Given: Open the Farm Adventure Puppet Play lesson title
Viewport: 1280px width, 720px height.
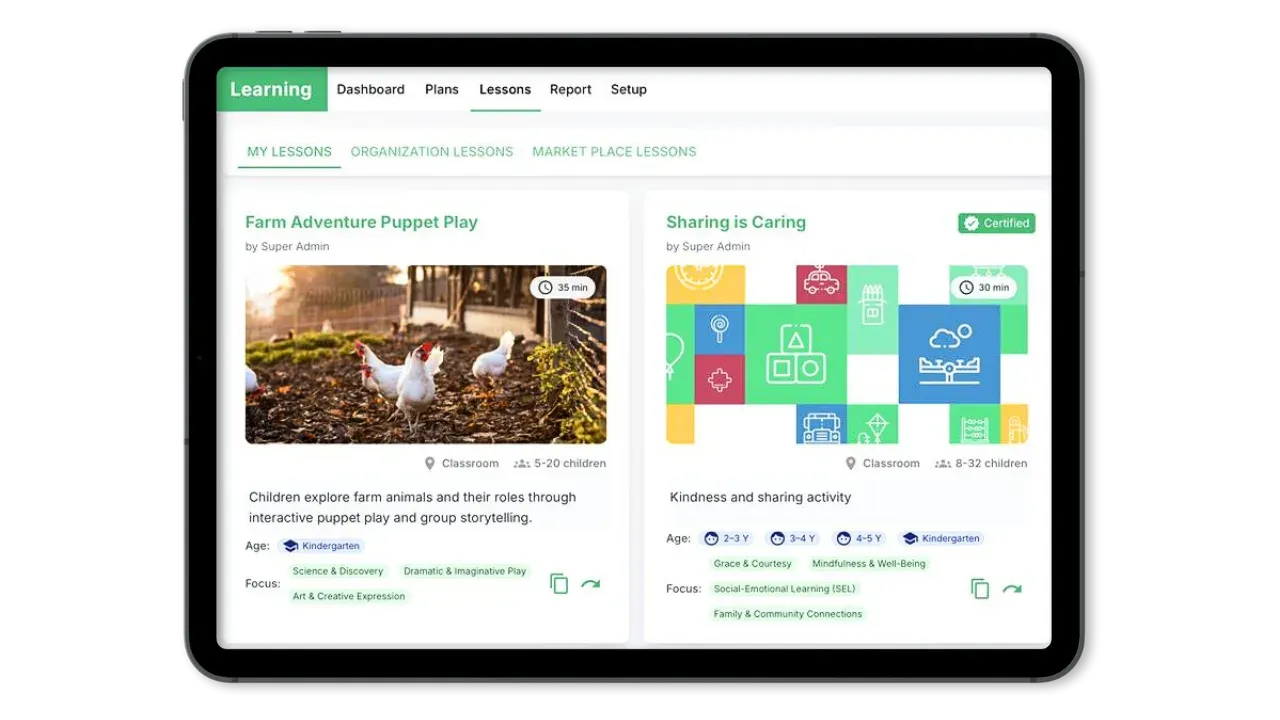Looking at the screenshot, I should [x=361, y=222].
